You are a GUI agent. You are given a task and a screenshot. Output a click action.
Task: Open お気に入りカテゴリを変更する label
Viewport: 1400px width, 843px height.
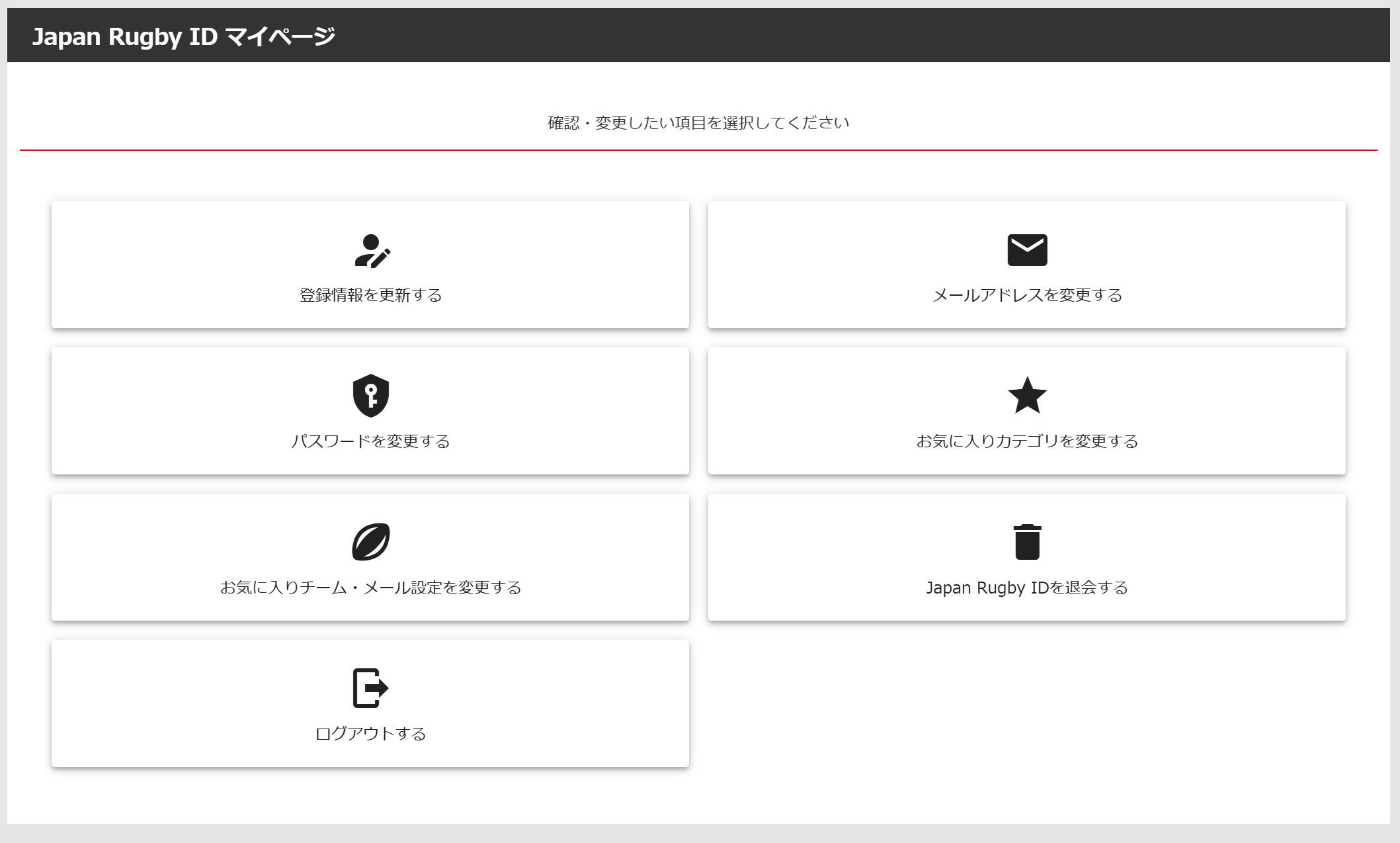[x=1027, y=441]
